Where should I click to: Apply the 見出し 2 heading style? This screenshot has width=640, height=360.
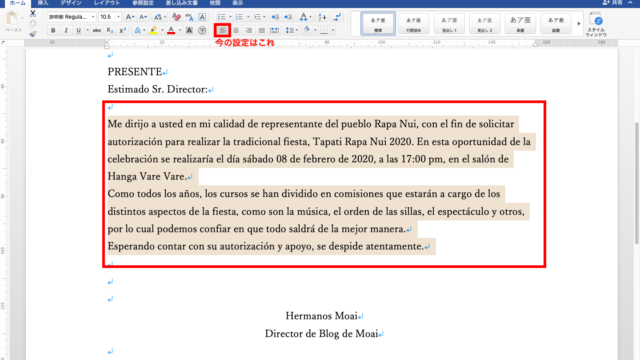coord(484,24)
